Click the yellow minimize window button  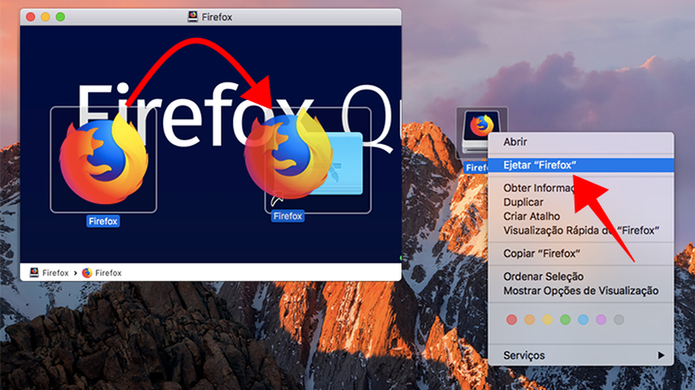45,17
